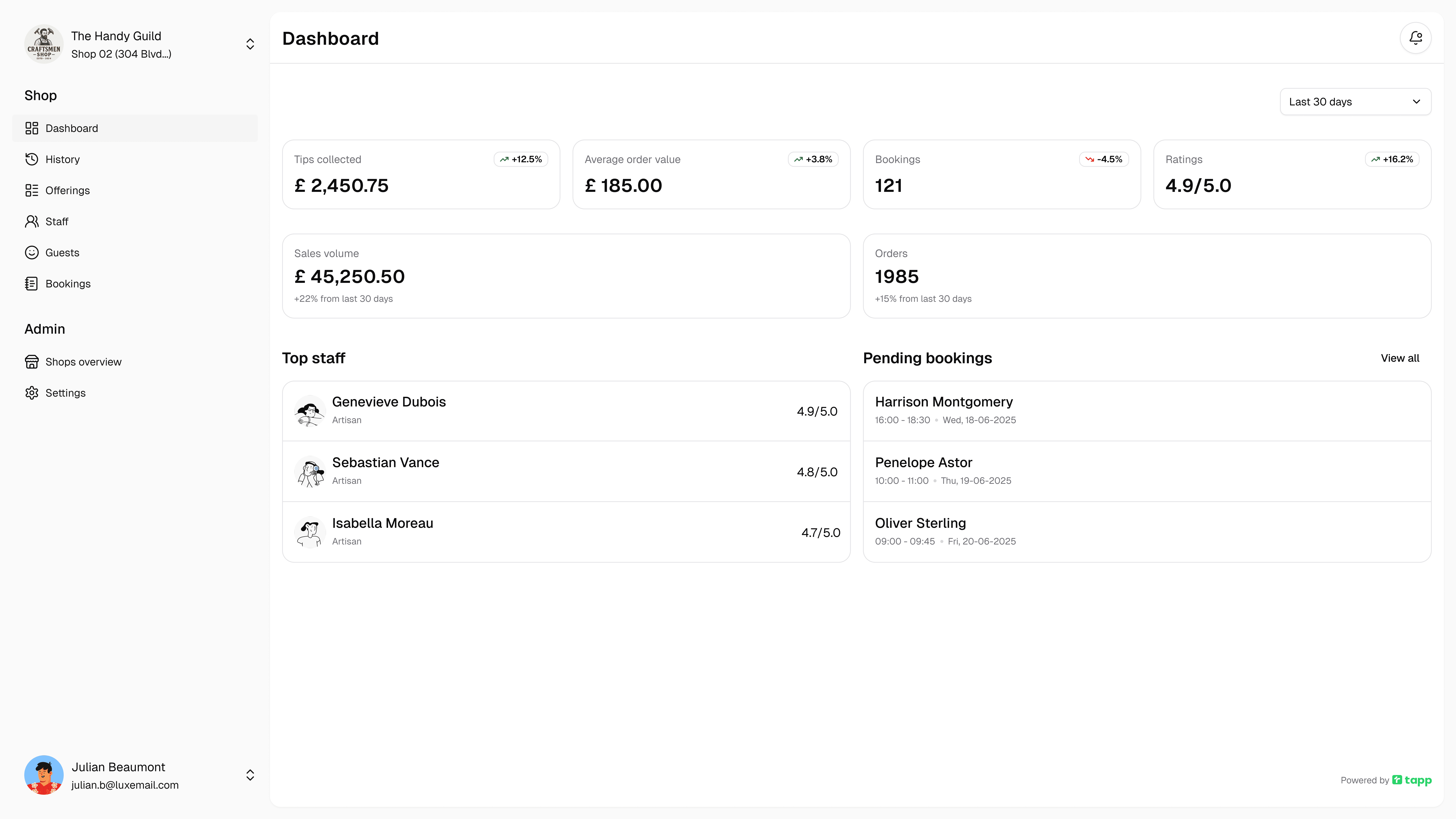The image size is (1456, 819).
Task: Click the Staff people icon
Action: point(32,222)
